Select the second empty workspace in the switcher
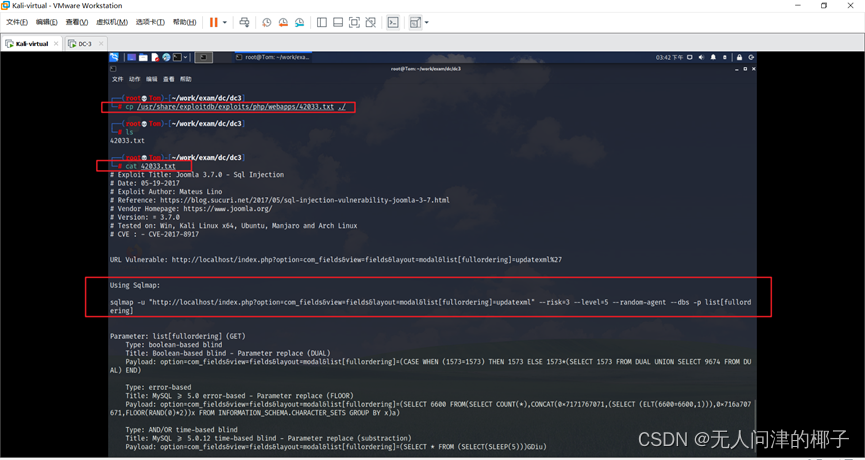The width and height of the screenshot is (865, 460). (221, 57)
